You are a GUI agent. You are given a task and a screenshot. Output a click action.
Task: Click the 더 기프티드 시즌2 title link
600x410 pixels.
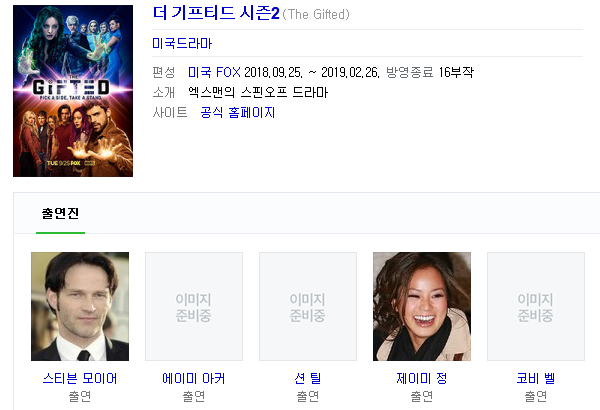(216, 13)
